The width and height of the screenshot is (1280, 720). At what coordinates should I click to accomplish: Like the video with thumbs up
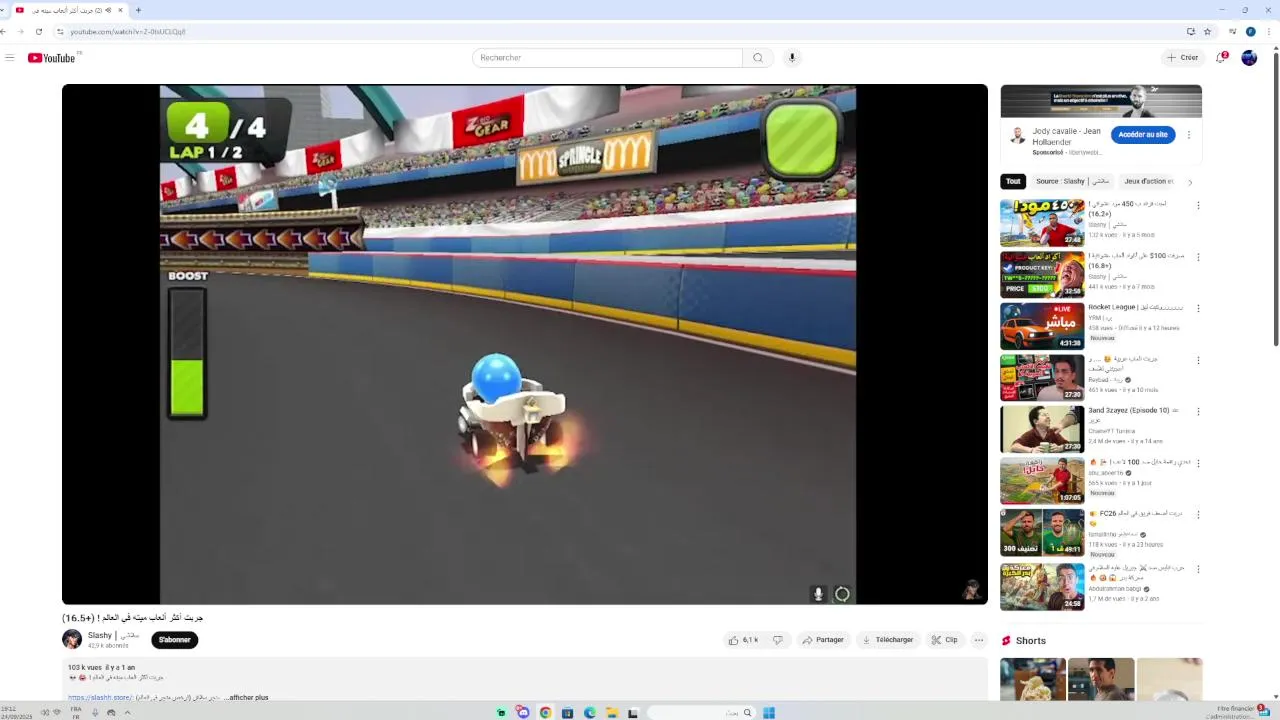[743, 640]
